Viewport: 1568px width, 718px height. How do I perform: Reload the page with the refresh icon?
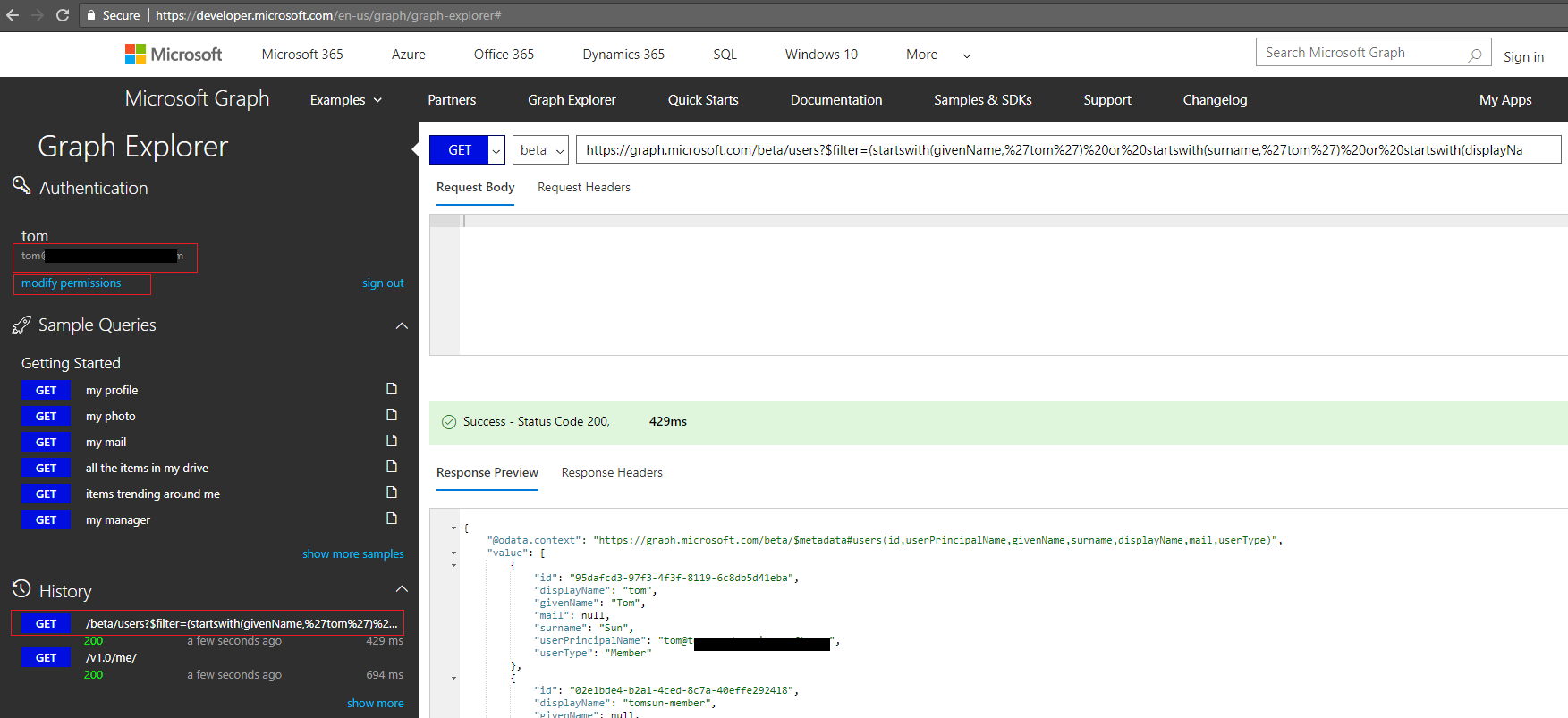tap(63, 15)
